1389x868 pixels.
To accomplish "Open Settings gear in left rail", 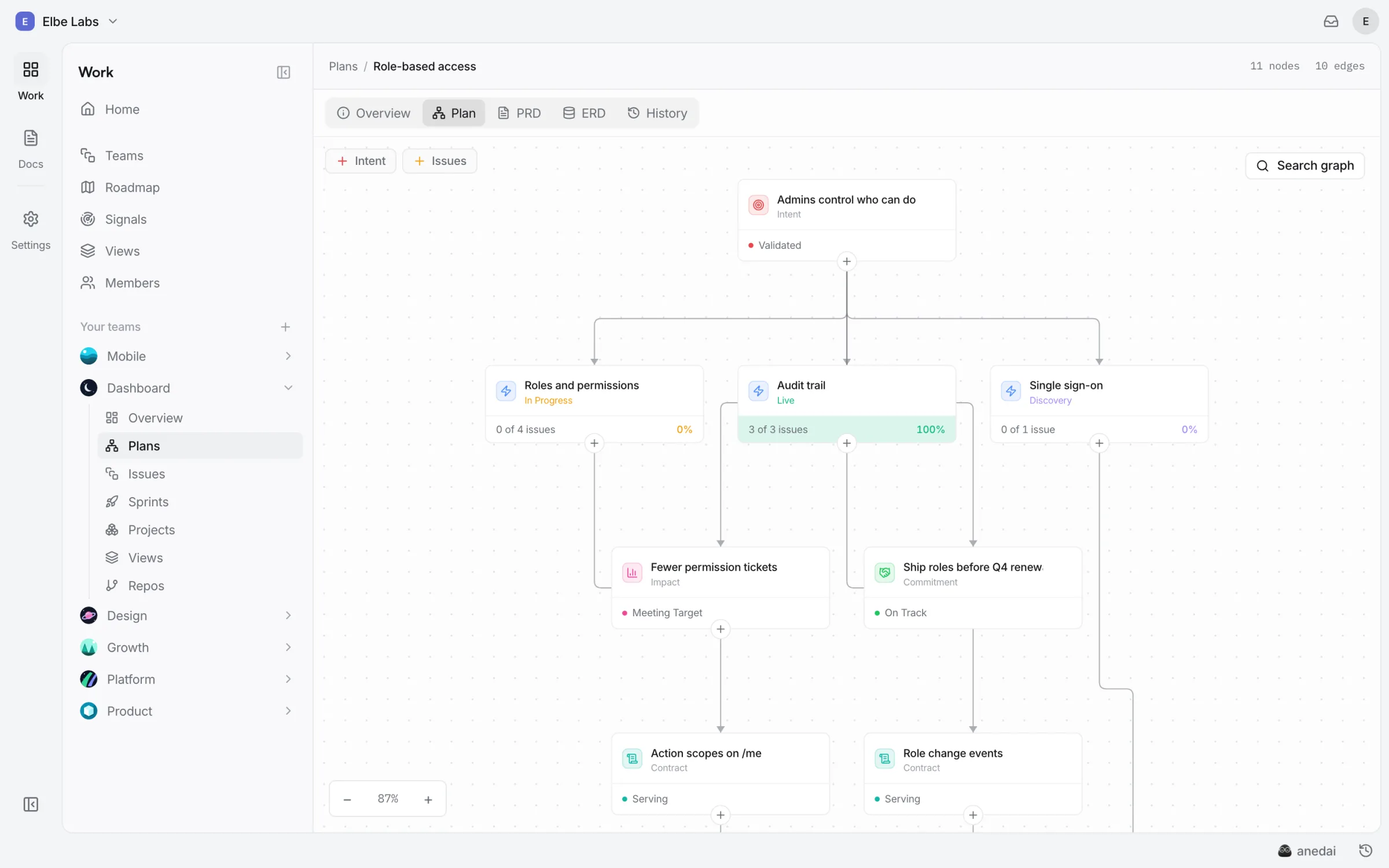I will [x=31, y=230].
